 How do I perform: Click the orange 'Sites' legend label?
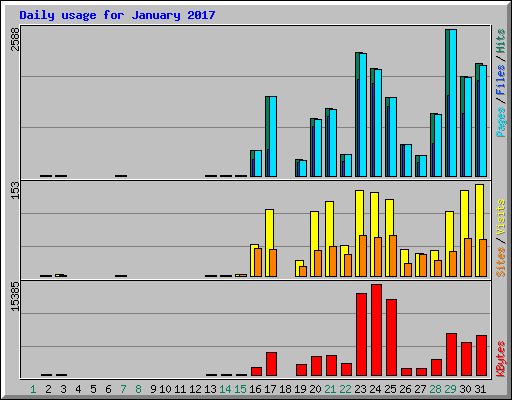point(501,262)
